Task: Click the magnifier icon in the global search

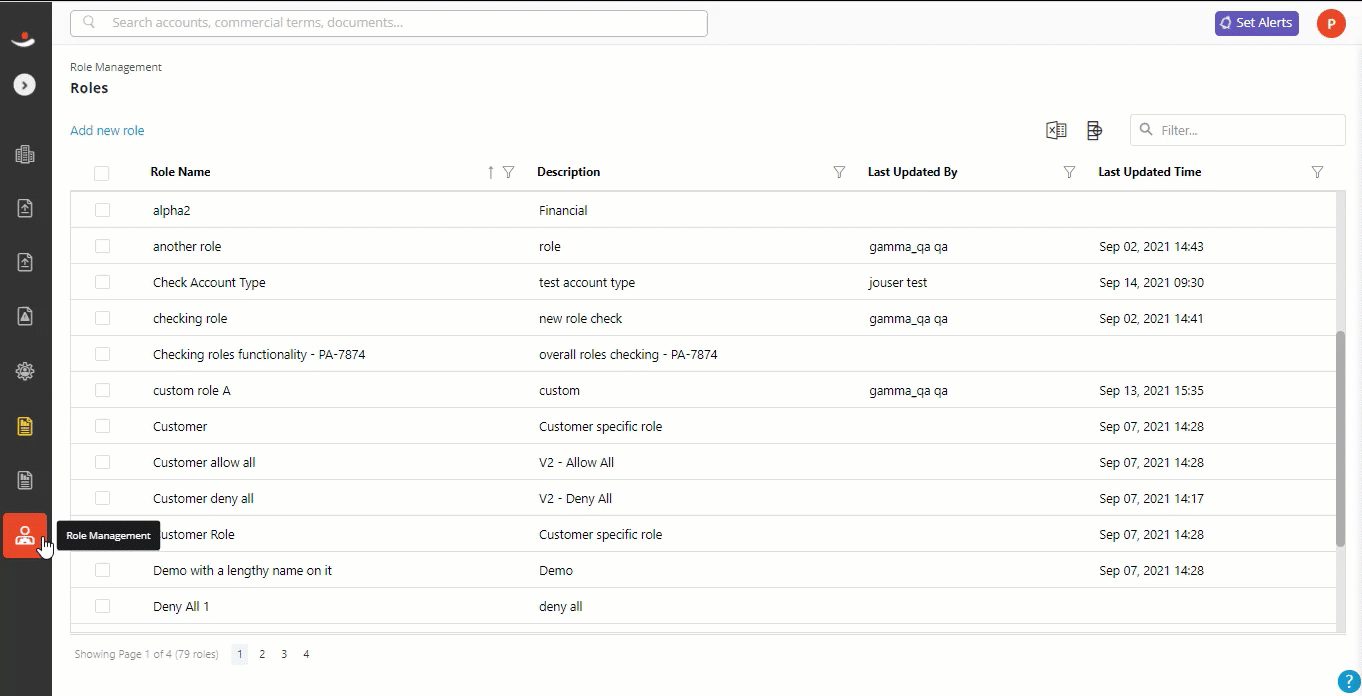Action: pos(90,22)
